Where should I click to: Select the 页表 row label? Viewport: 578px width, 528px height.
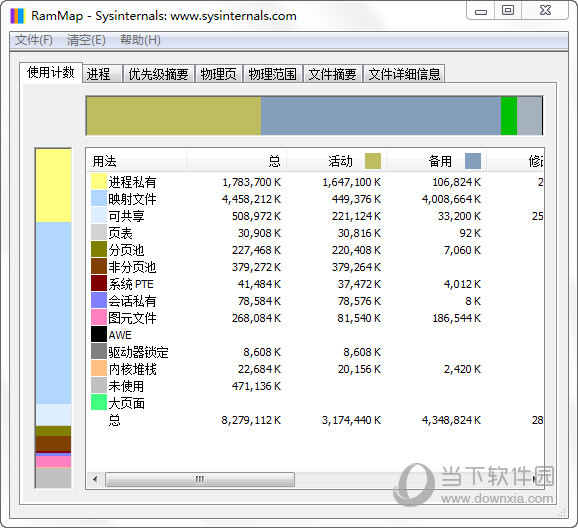(x=121, y=233)
